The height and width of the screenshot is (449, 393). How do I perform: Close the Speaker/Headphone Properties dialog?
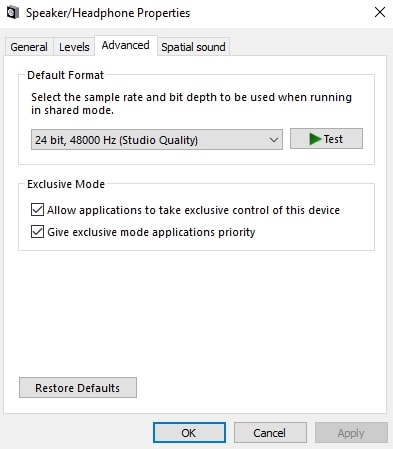tap(380, 13)
